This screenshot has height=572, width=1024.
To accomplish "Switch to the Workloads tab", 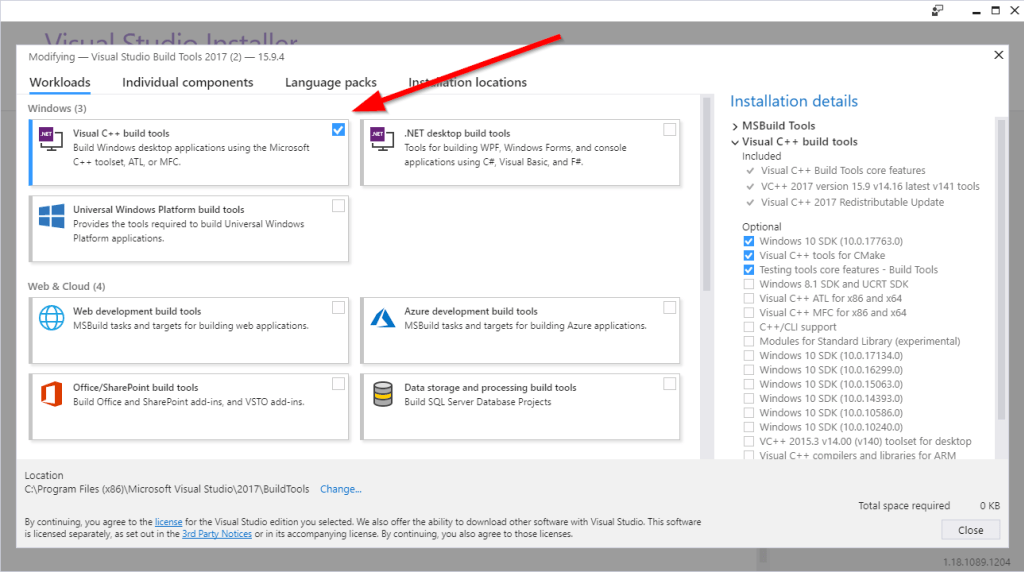I will [x=60, y=82].
